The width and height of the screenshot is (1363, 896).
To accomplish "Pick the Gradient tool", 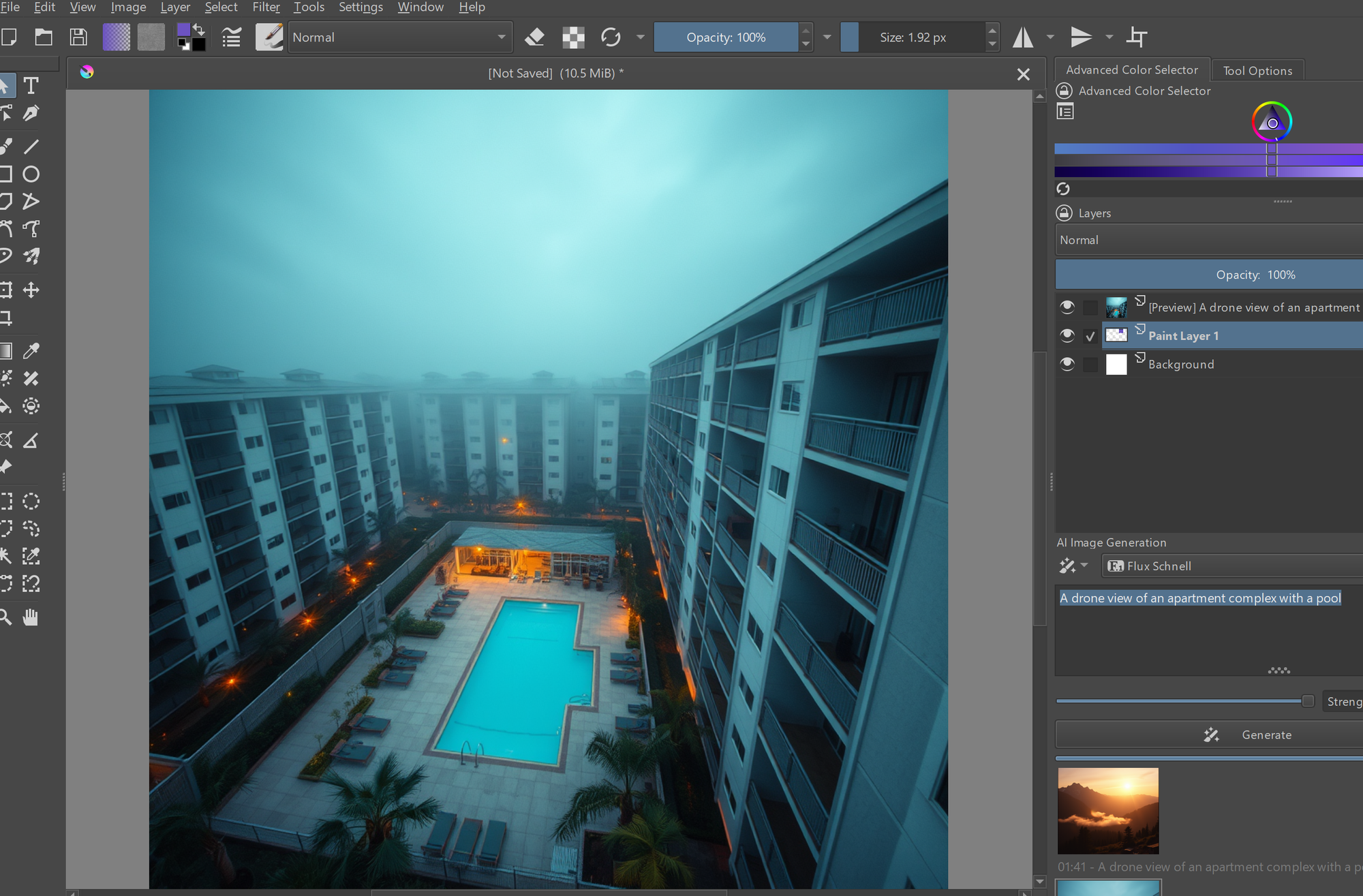I will pyautogui.click(x=6, y=350).
